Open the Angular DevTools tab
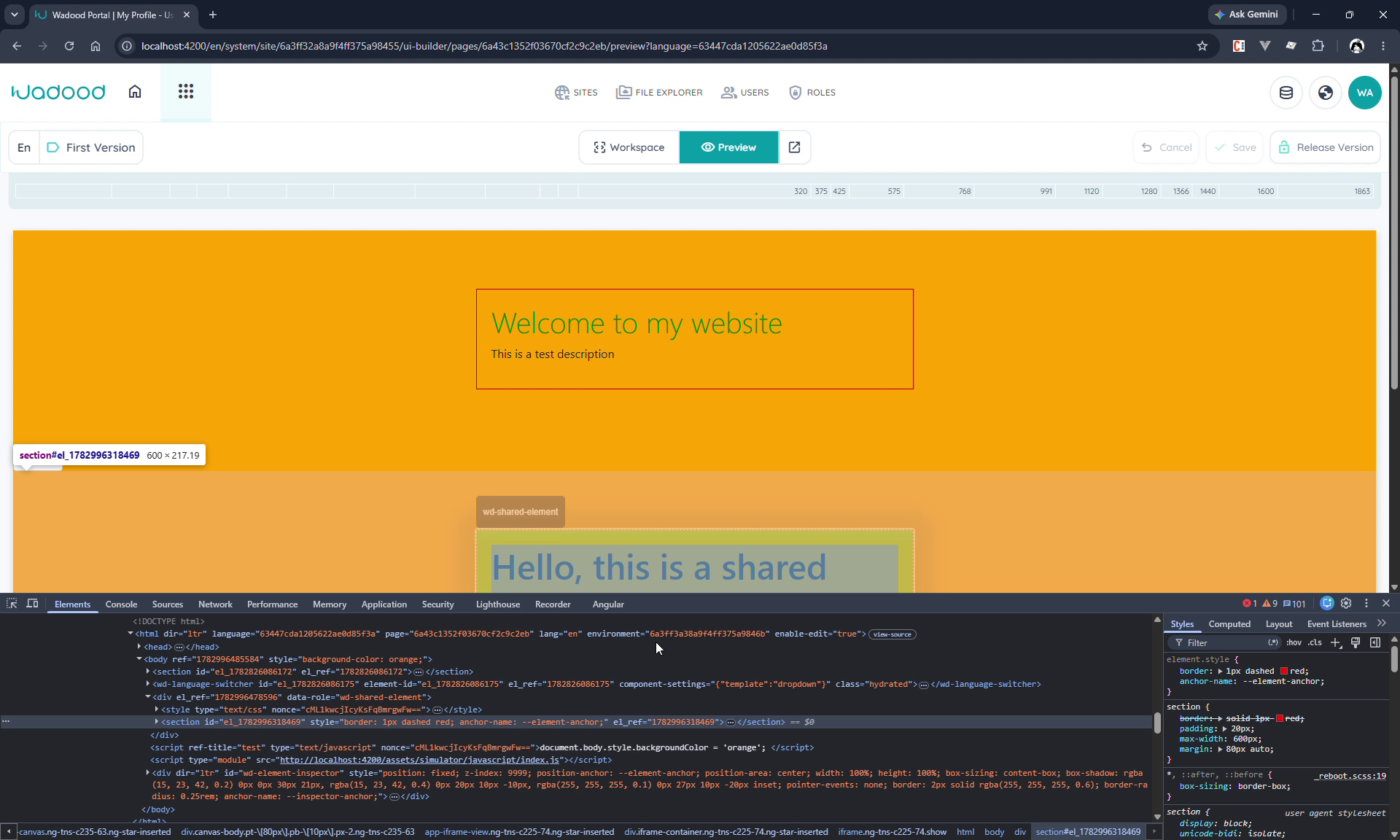 608,604
